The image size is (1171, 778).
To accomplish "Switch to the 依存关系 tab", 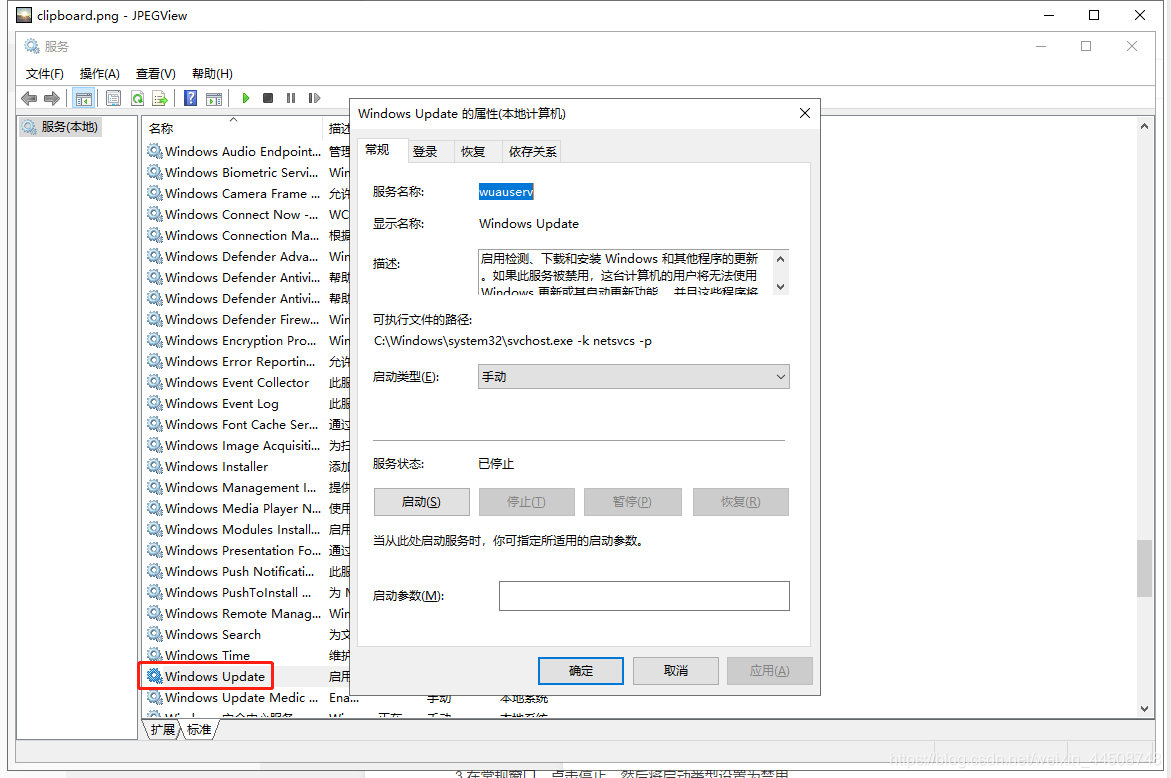I will click(x=532, y=152).
